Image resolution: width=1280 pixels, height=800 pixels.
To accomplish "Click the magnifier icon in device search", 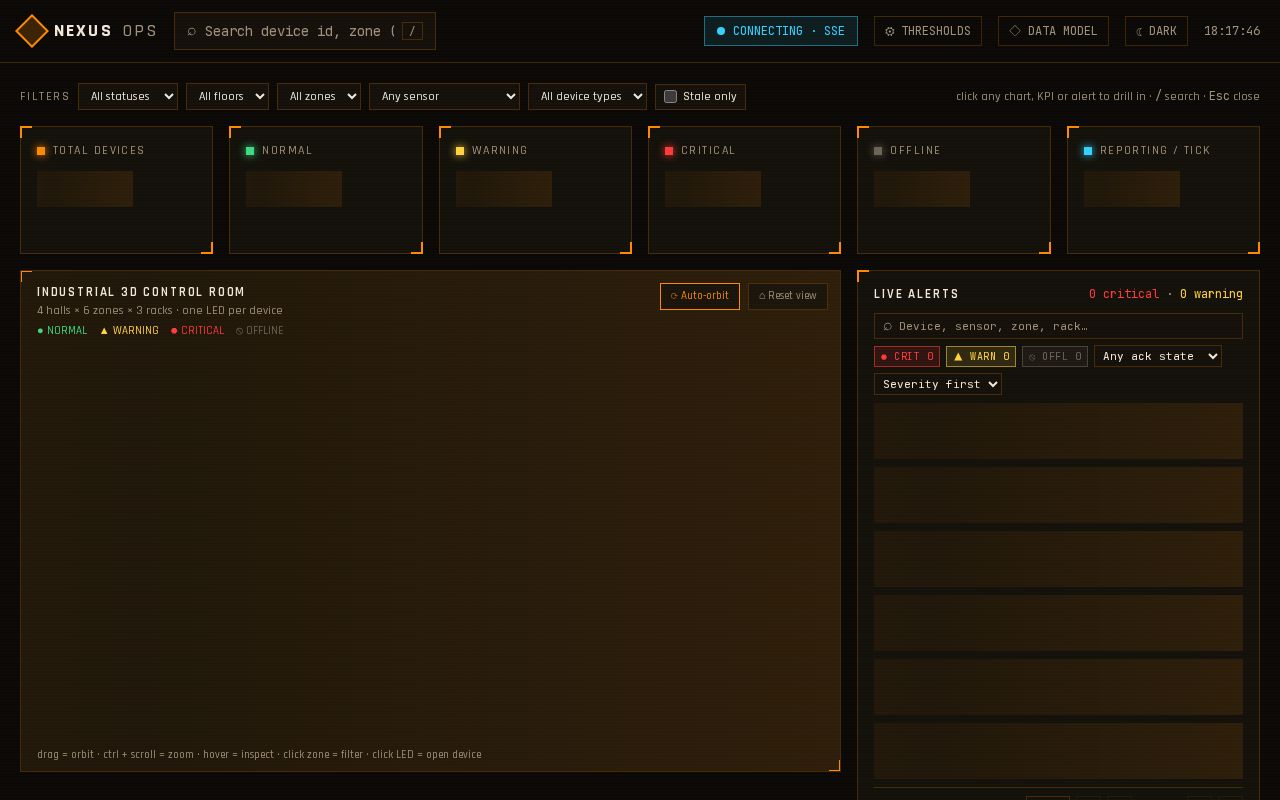I will 192,31.
